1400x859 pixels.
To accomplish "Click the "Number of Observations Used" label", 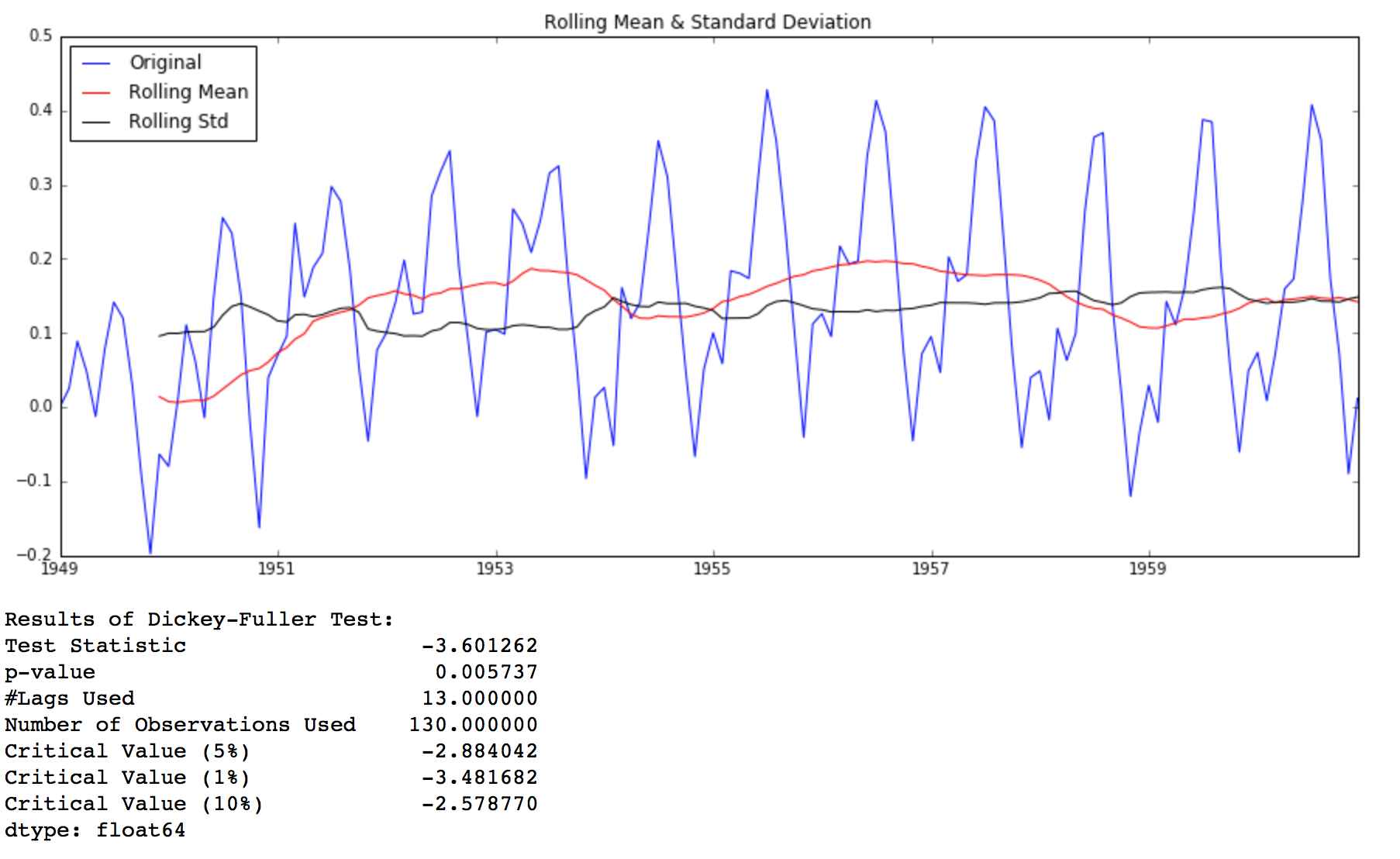I will (180, 725).
